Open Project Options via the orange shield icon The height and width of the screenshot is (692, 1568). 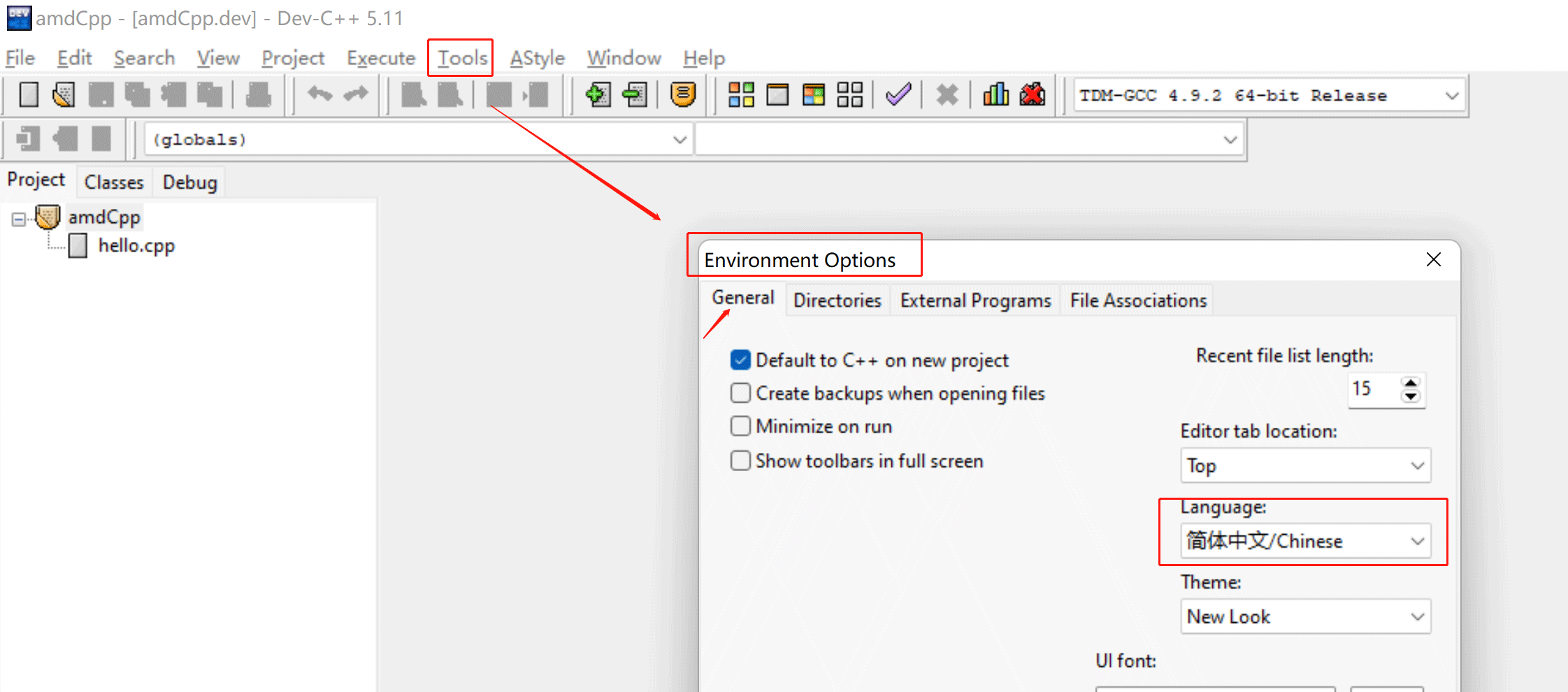682,94
